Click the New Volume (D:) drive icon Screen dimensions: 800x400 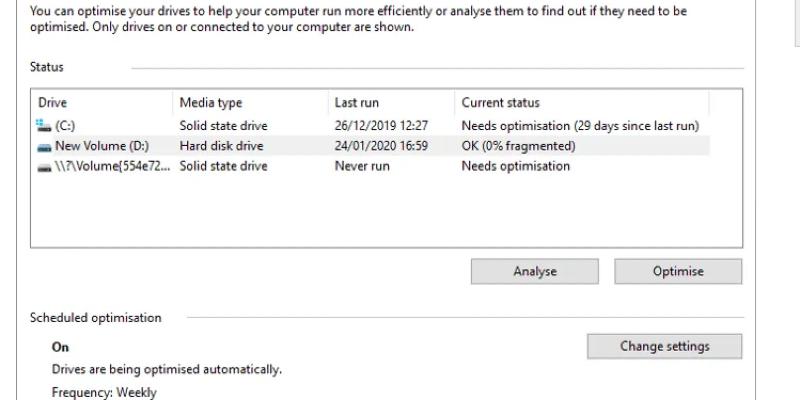(44, 147)
